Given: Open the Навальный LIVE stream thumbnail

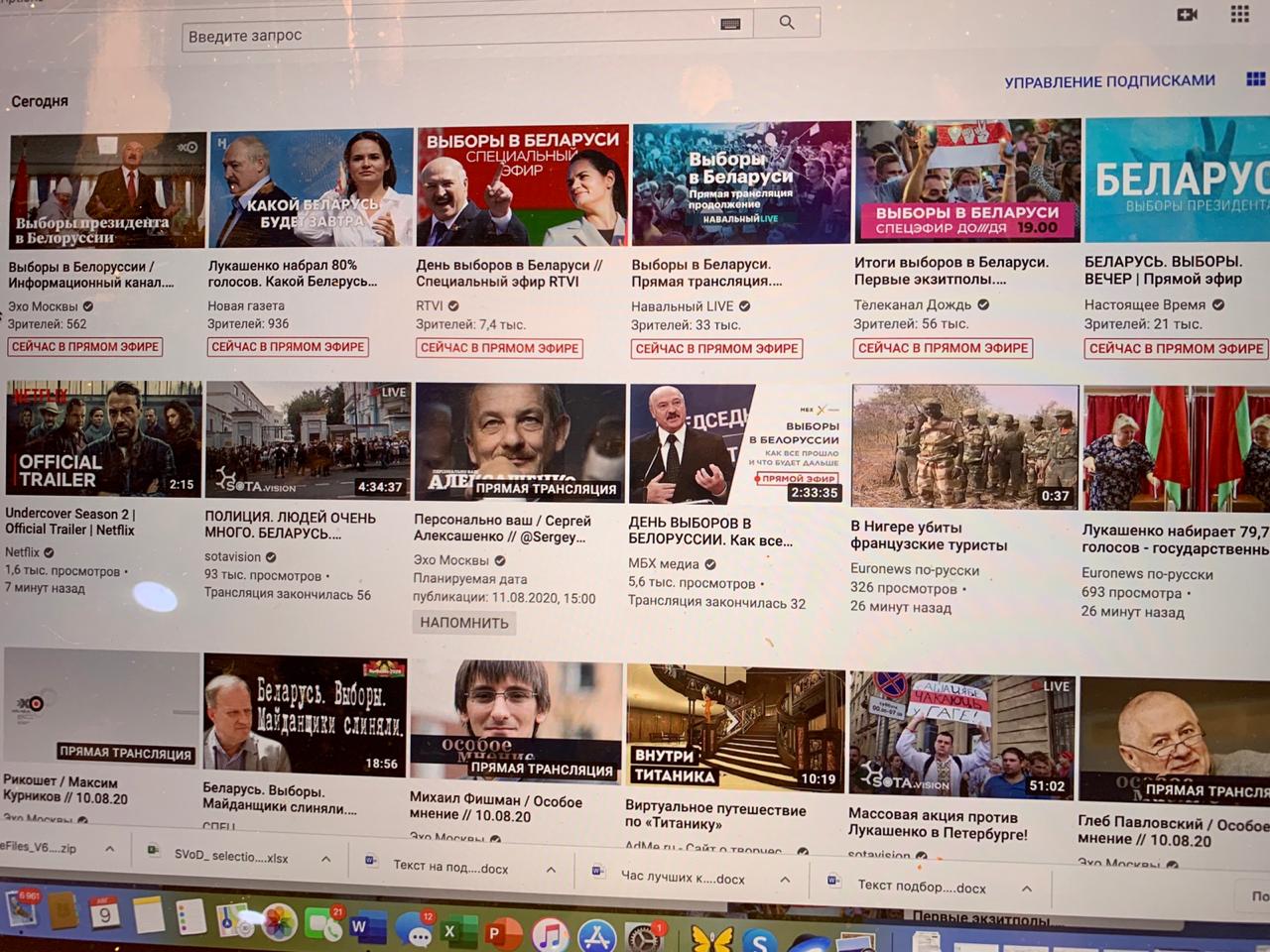Looking at the screenshot, I should pyautogui.click(x=742, y=182).
